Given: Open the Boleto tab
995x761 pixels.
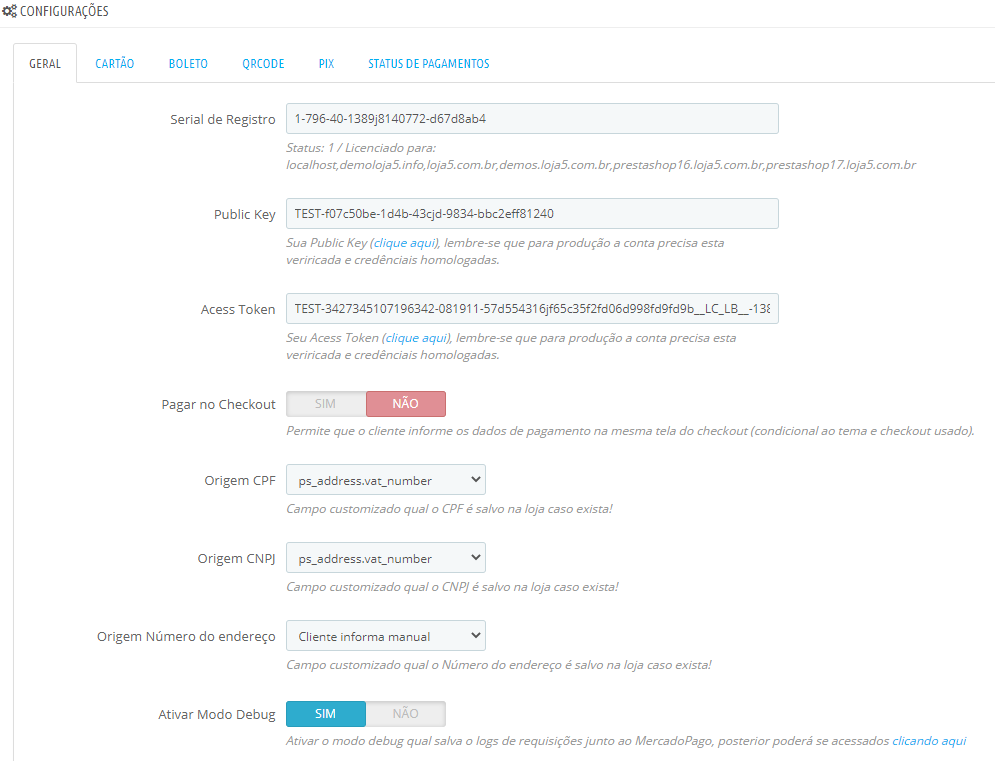Looking at the screenshot, I should [188, 64].
